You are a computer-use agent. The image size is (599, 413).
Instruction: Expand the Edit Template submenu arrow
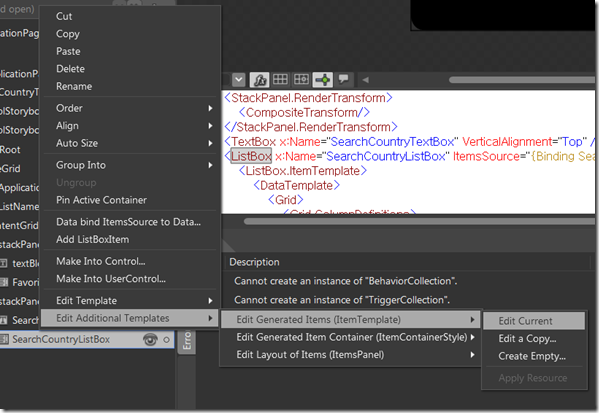tap(210, 301)
